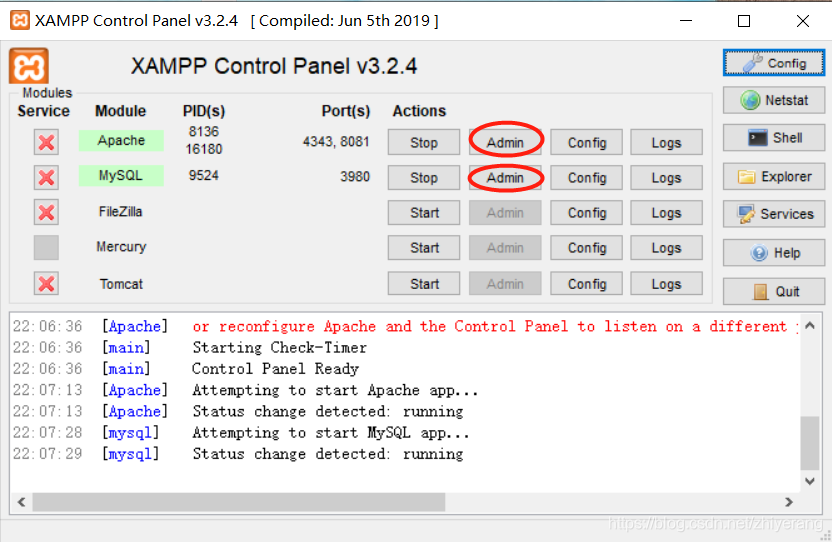
Task: Select 'Attempting to start Apache app...' line
Action: [x=335, y=390]
